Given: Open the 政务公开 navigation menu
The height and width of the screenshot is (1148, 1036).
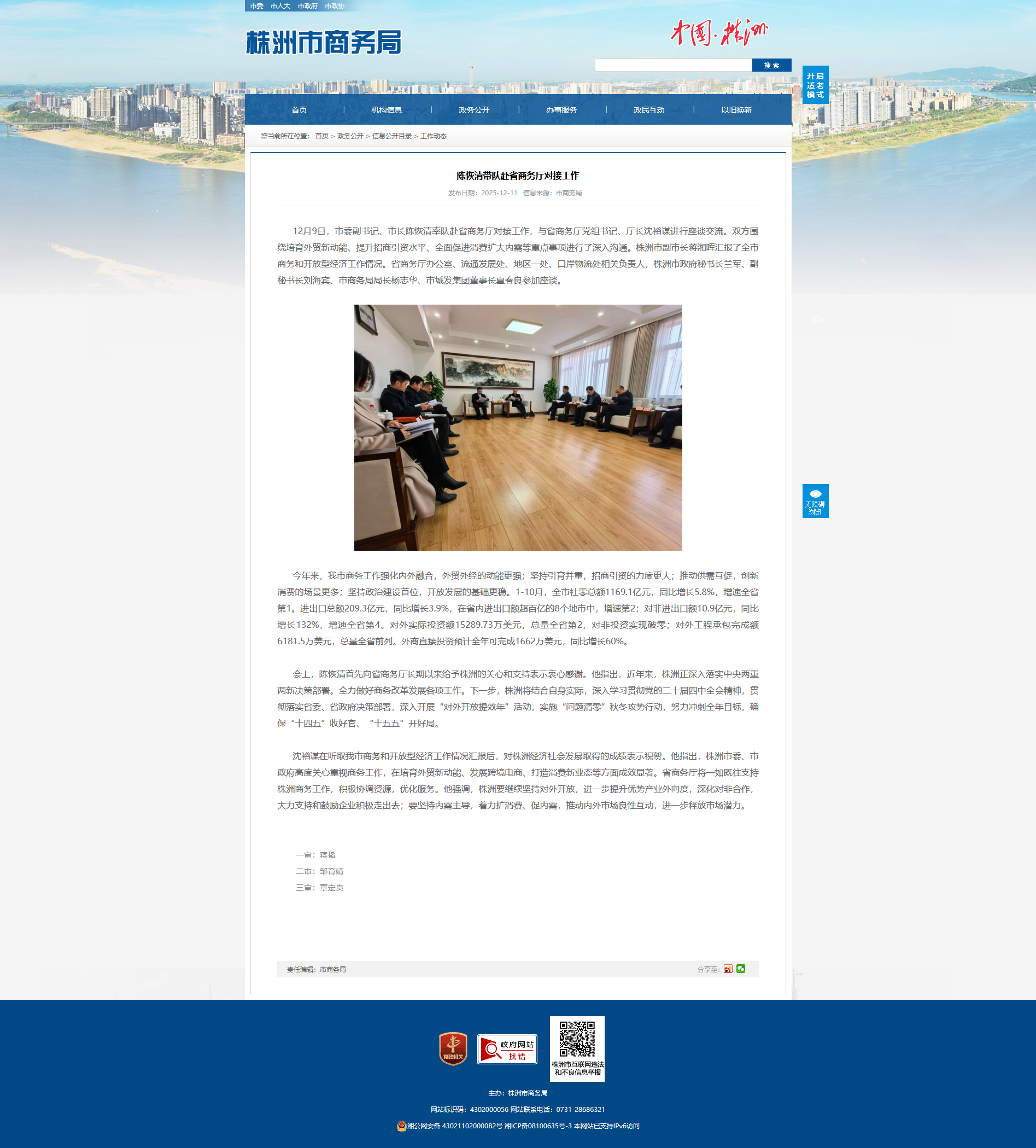Looking at the screenshot, I should point(473,110).
